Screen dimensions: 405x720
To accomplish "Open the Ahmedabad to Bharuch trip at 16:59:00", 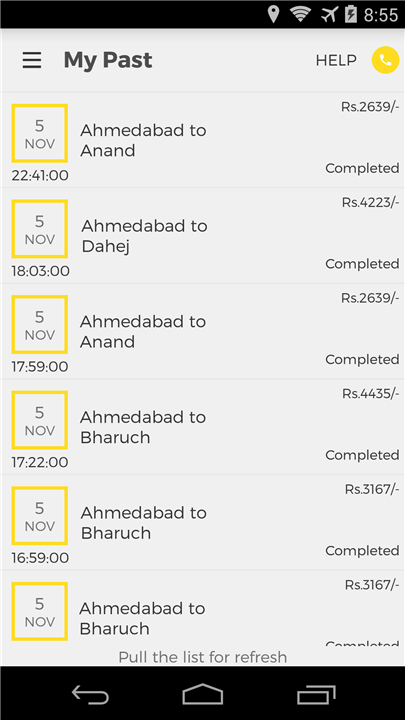I will (x=202, y=523).
